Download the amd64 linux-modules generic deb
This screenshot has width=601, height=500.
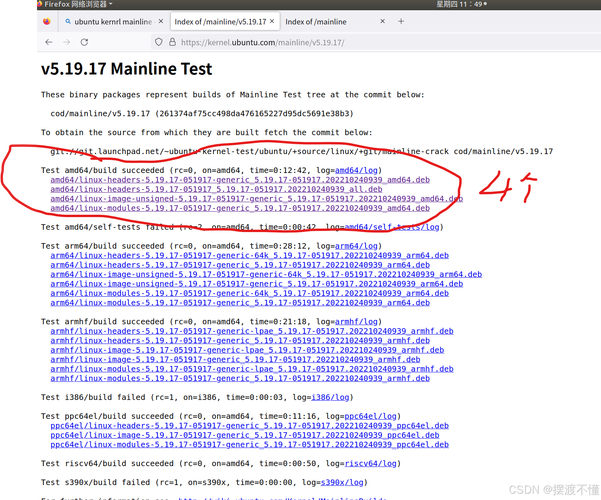click(x=240, y=208)
